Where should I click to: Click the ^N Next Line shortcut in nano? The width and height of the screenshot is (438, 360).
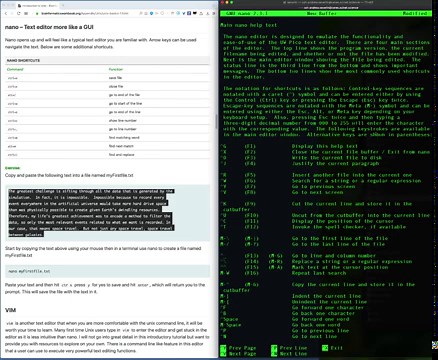click(x=289, y=354)
